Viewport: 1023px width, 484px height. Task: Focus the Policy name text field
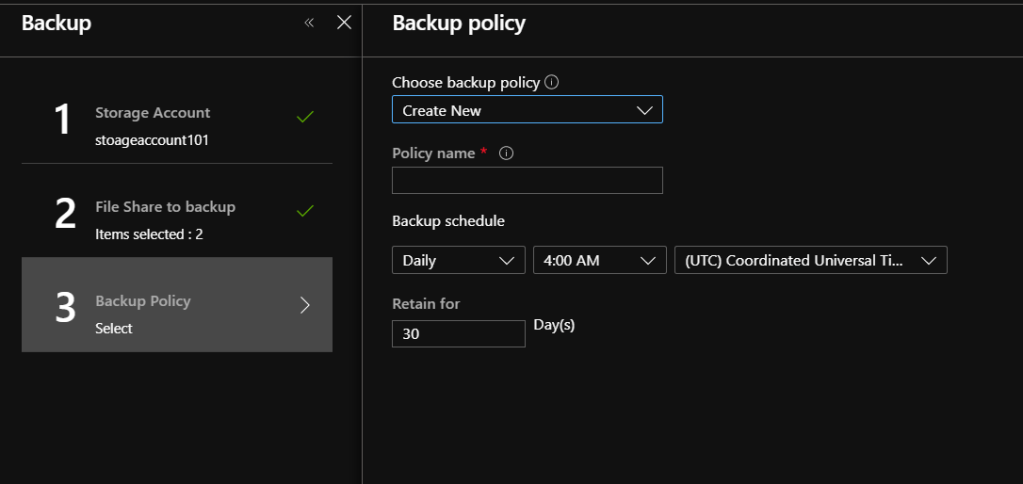point(526,181)
